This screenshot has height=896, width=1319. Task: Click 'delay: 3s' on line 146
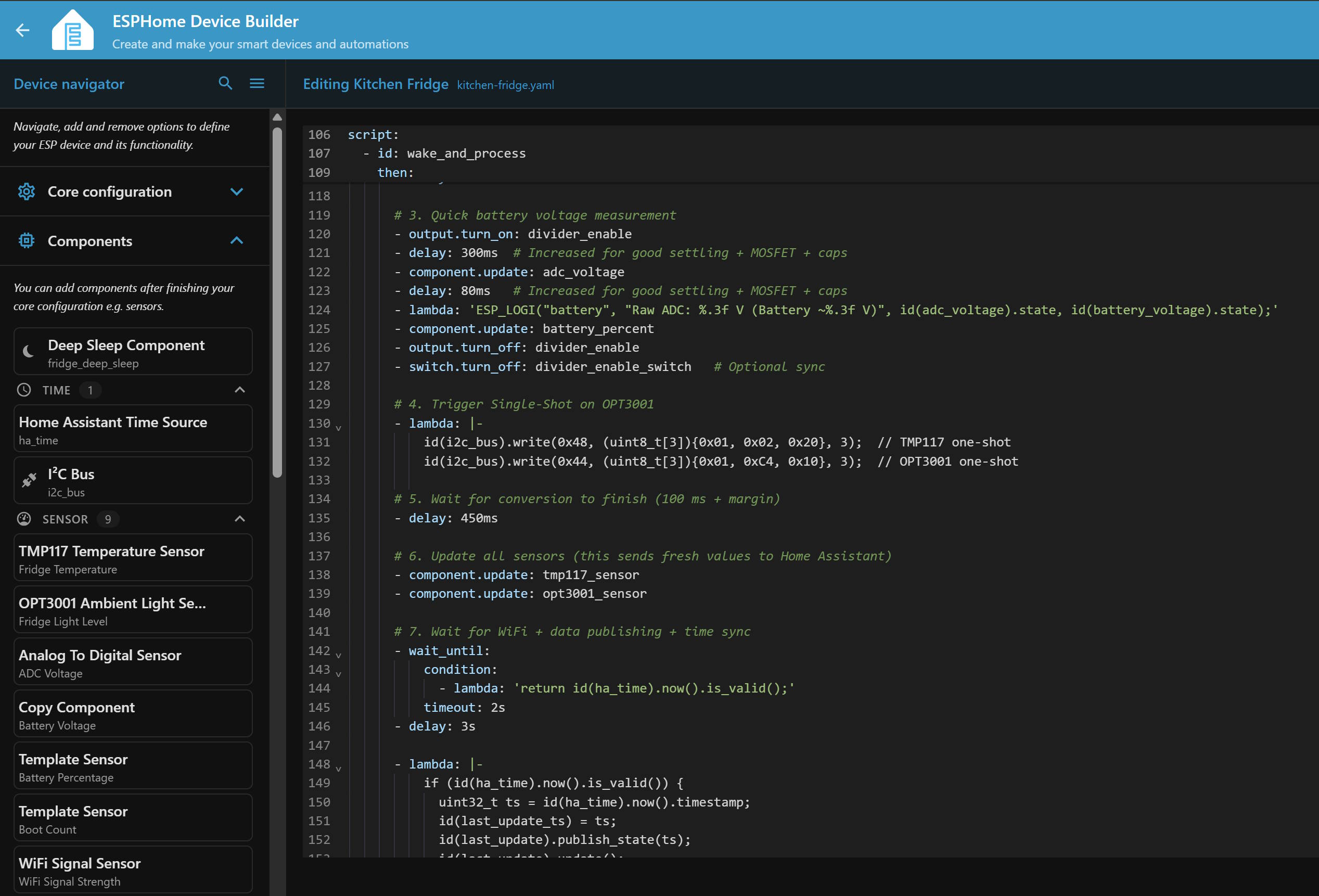click(x=442, y=726)
